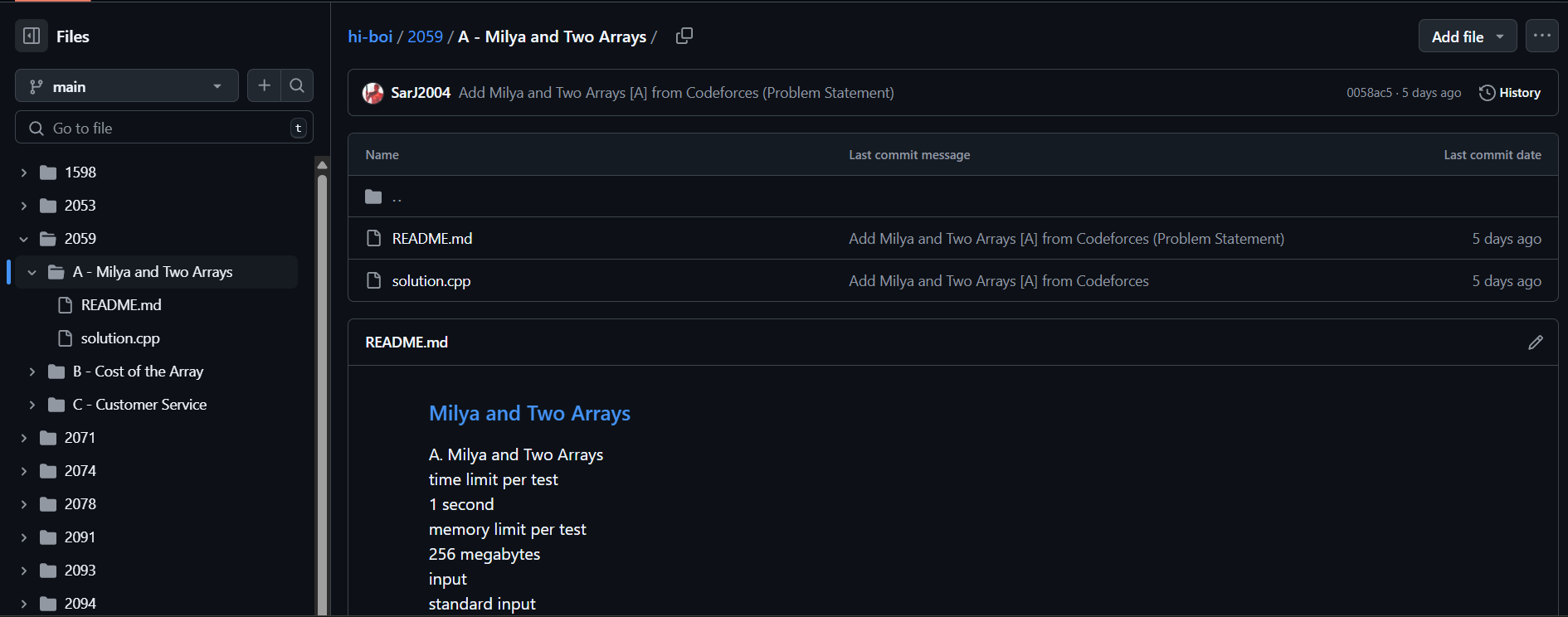The image size is (1568, 617).
Task: Expand the B - Cost of the Array folder
Action: pos(32,372)
